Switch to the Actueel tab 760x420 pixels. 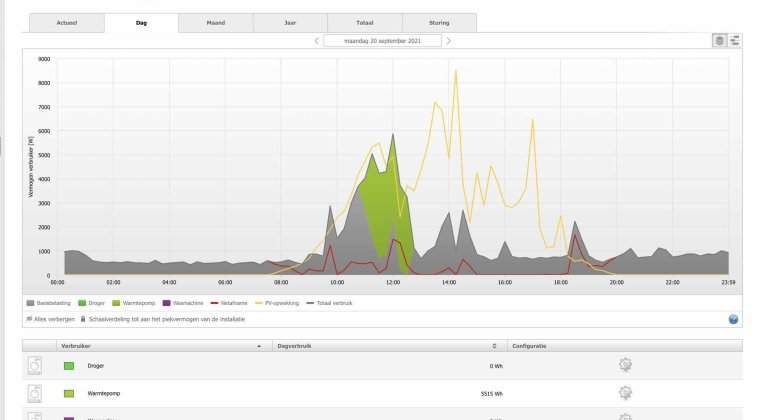click(x=66, y=22)
